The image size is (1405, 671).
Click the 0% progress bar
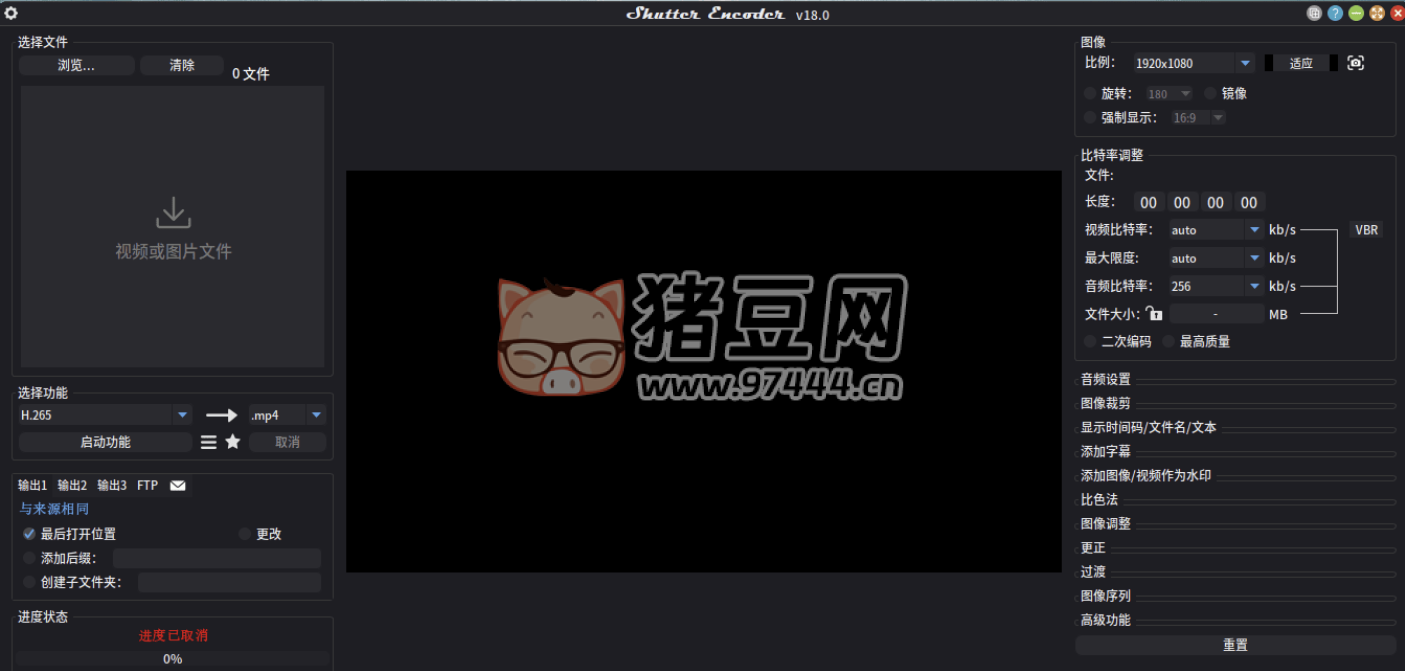click(x=172, y=659)
